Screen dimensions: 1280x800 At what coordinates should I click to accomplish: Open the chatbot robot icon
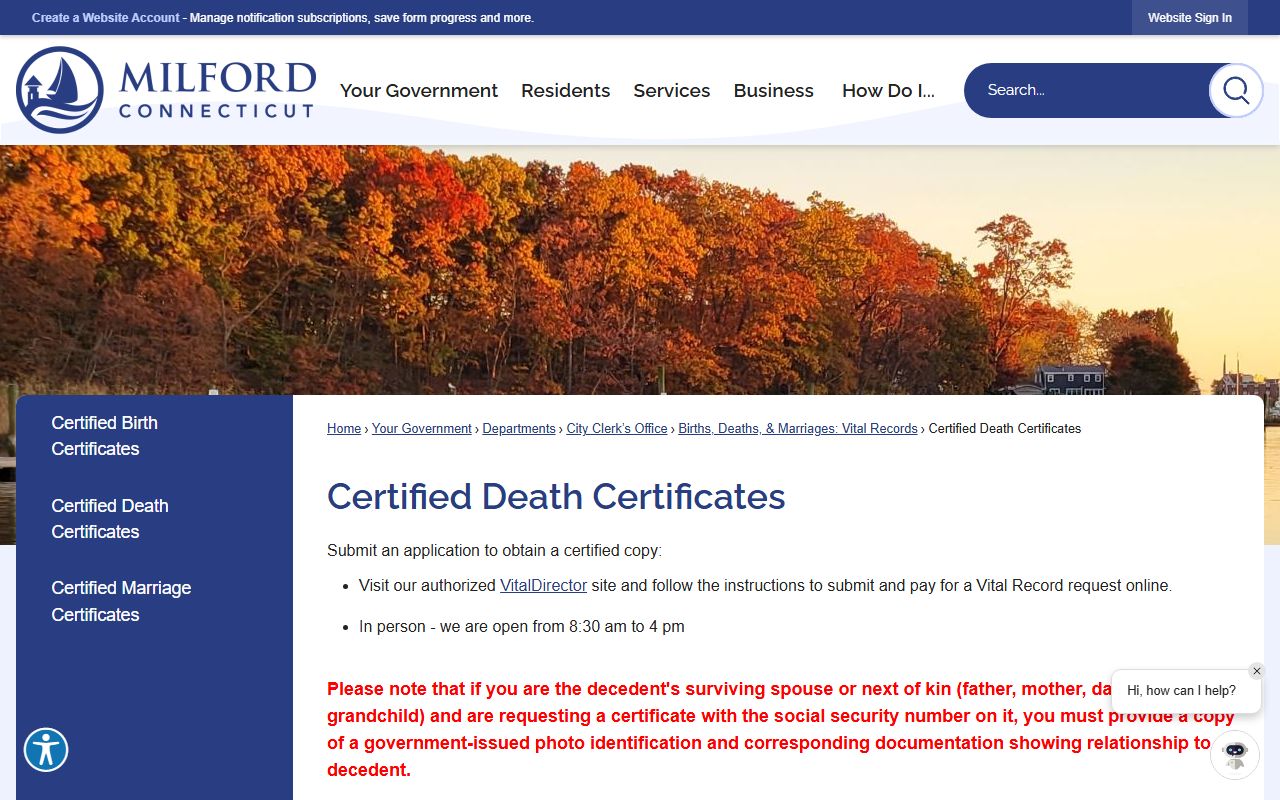tap(1235, 755)
